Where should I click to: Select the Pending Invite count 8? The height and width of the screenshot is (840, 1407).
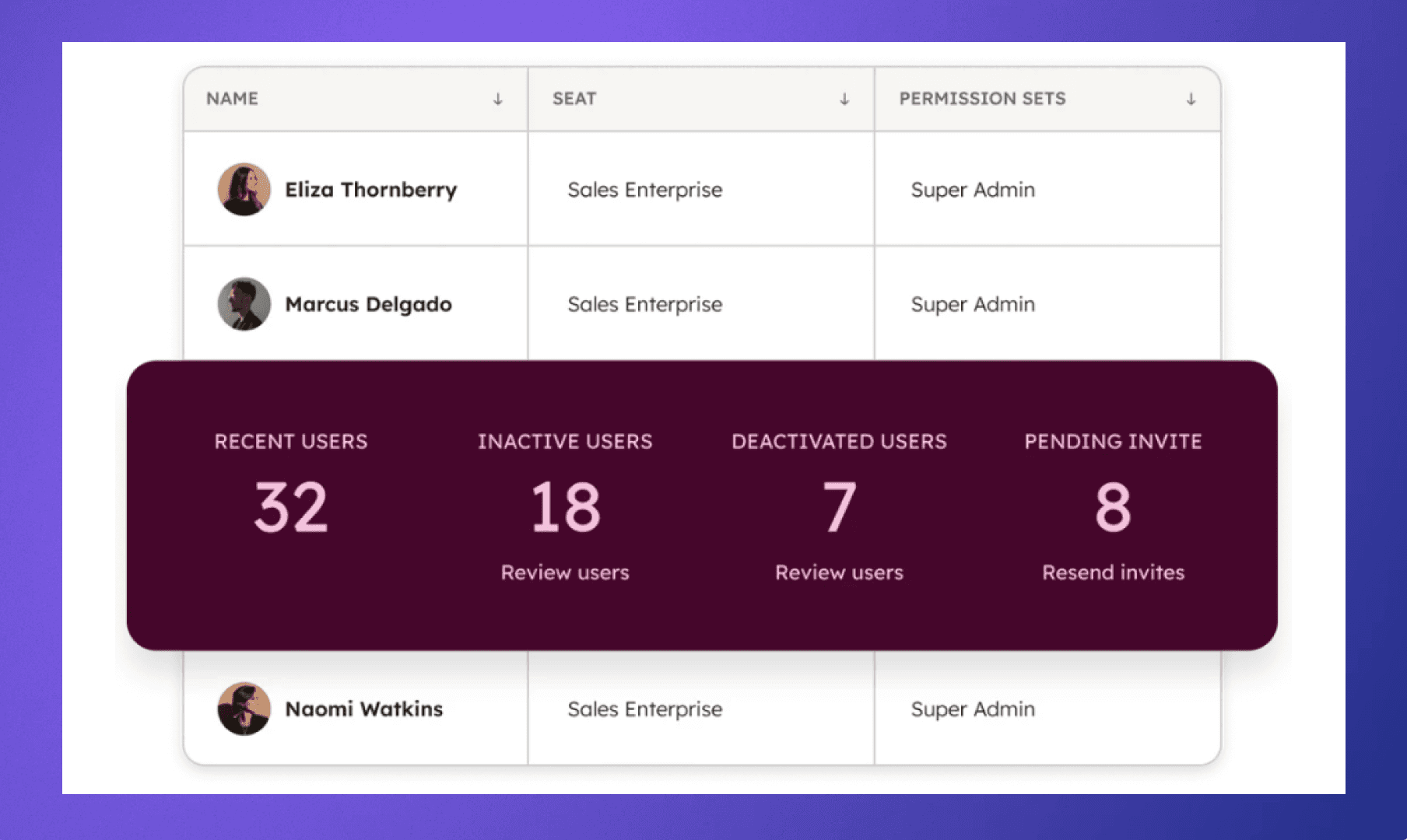[1113, 506]
